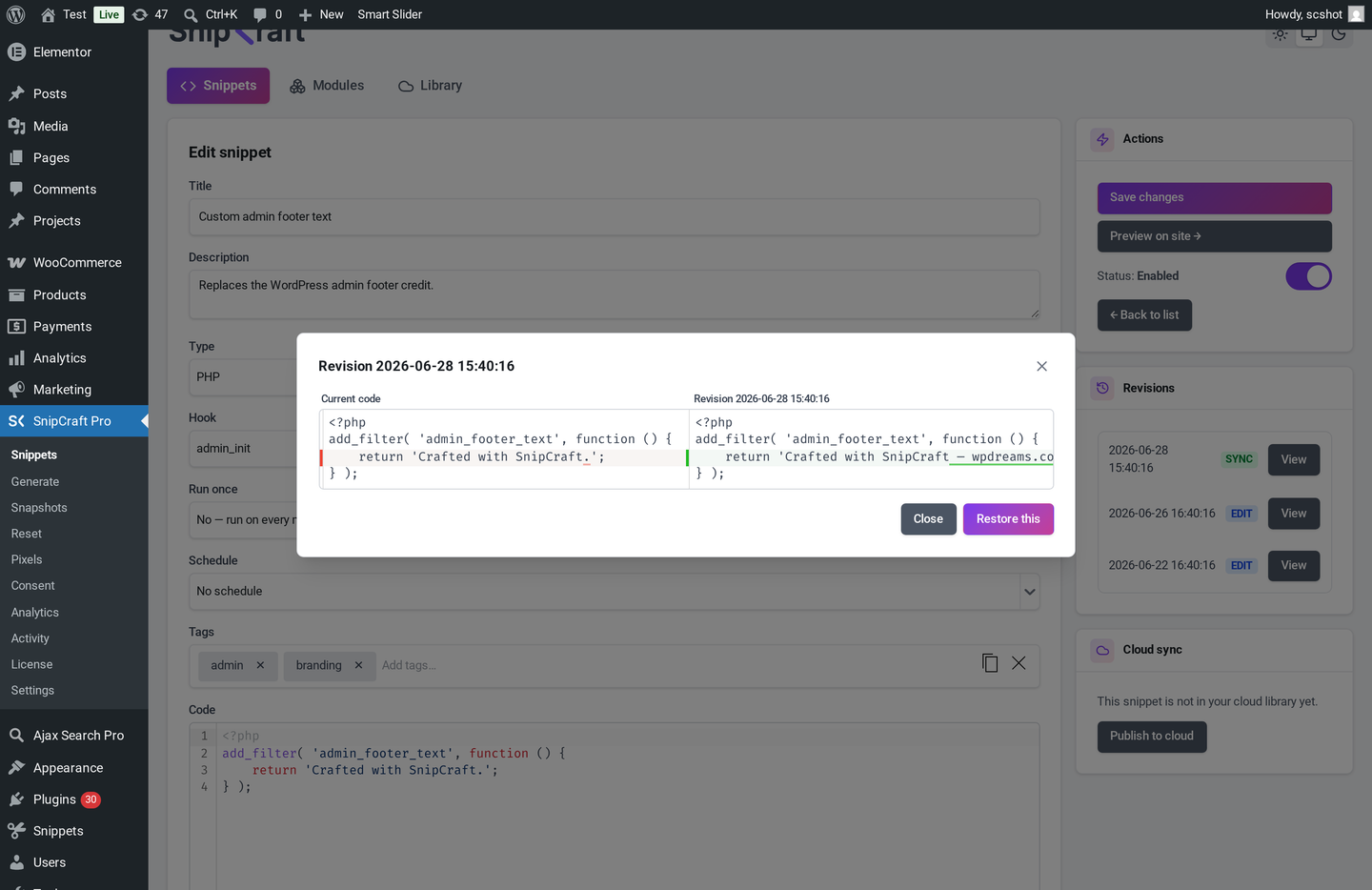Click the Save changes button
This screenshot has height=890, width=1372.
tap(1214, 198)
